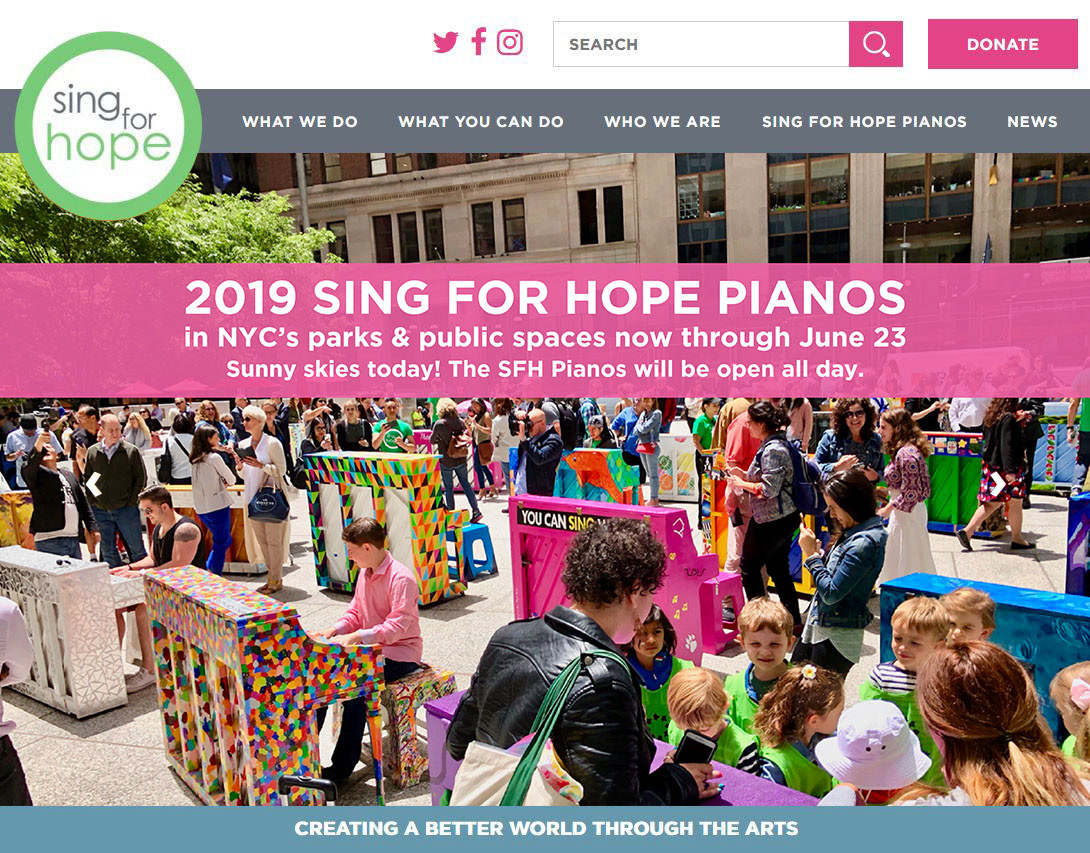Image resolution: width=1090 pixels, height=853 pixels.
Task: Click the 2019 Sing for Hope Pianos headline
Action: coord(545,298)
